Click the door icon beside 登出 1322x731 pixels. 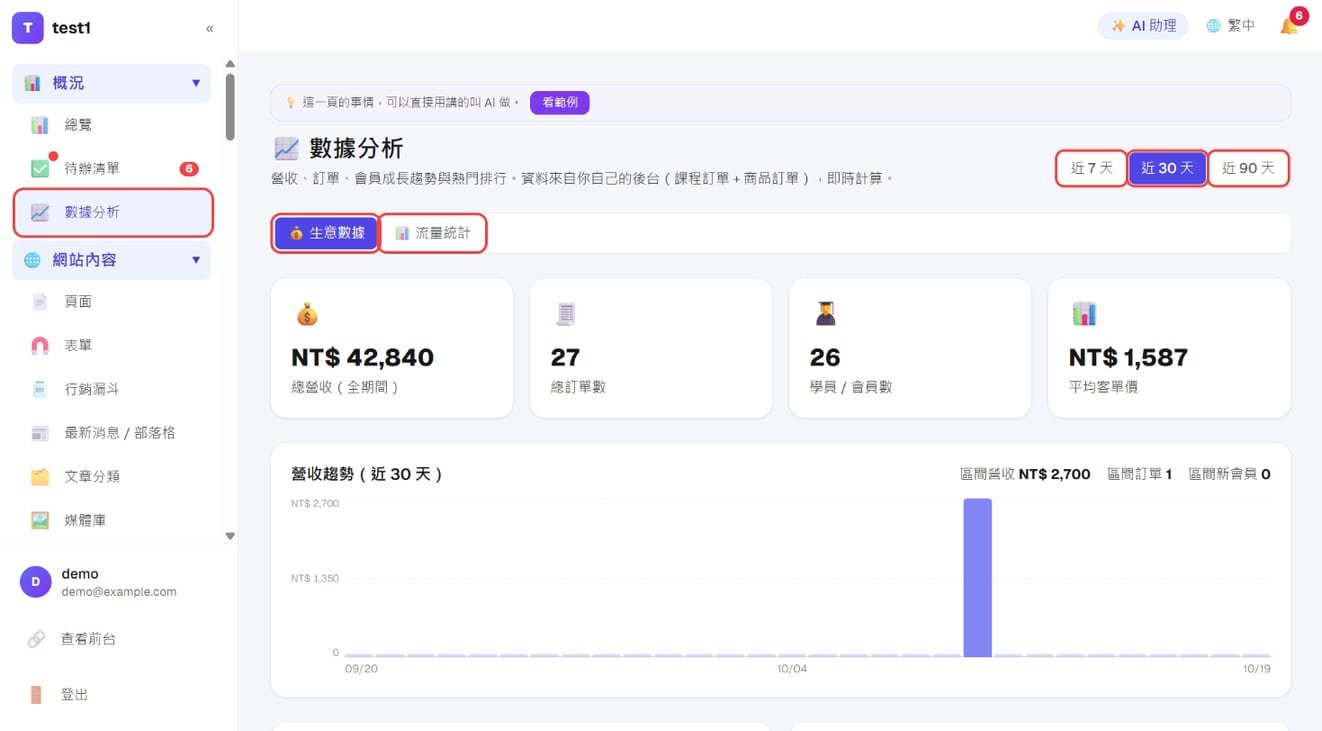(x=36, y=694)
